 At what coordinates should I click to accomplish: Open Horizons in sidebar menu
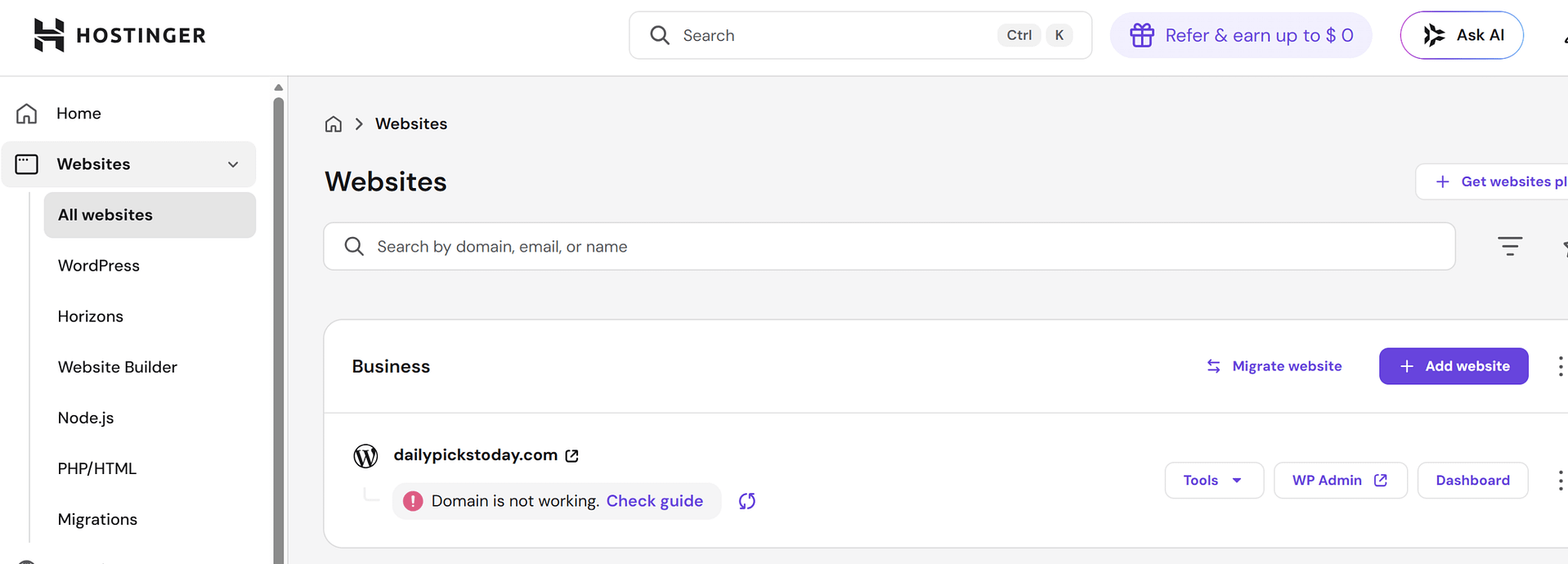[x=91, y=316]
